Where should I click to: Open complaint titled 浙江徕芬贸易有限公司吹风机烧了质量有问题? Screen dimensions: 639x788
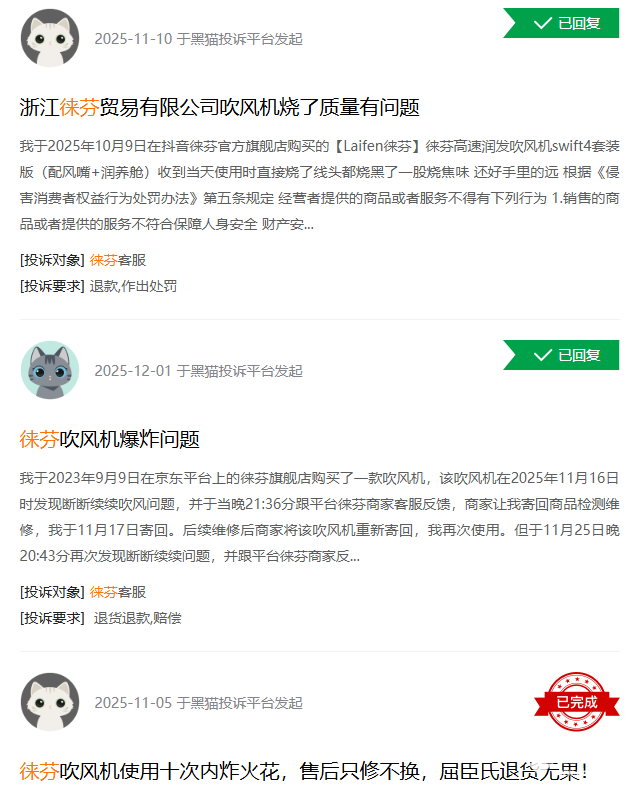220,107
